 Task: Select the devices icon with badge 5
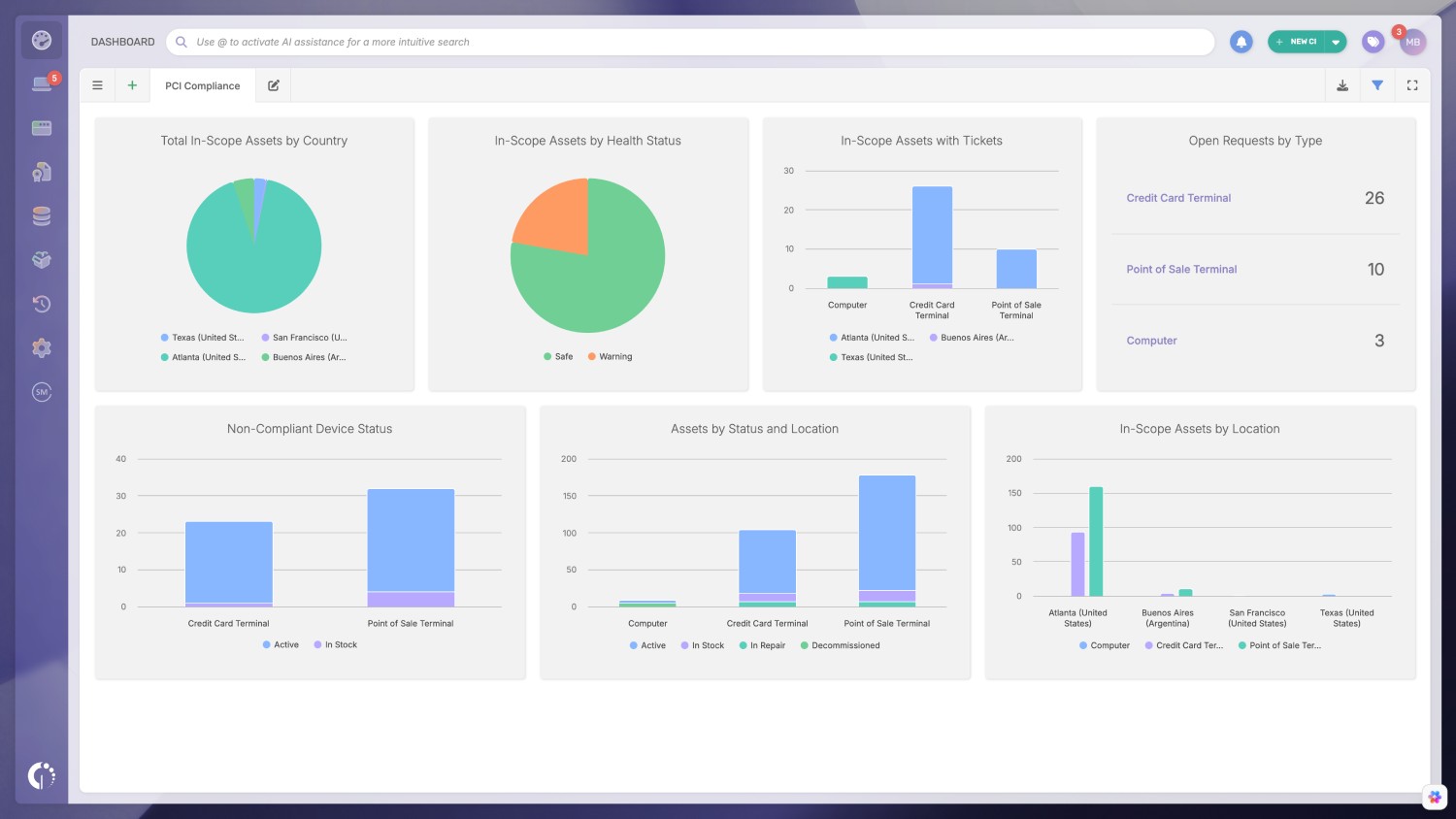41,83
